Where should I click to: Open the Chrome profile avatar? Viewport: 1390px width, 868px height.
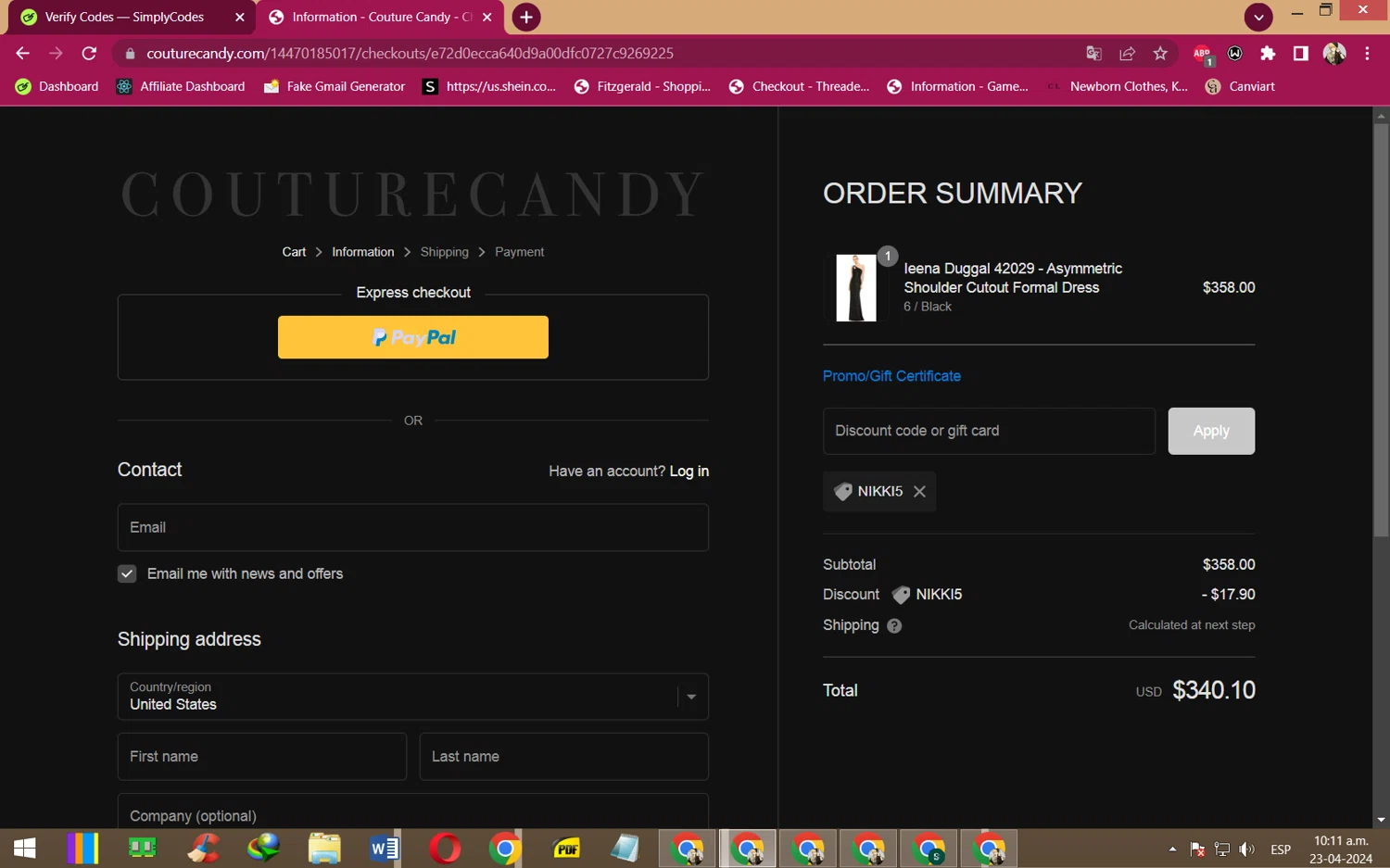click(1334, 54)
